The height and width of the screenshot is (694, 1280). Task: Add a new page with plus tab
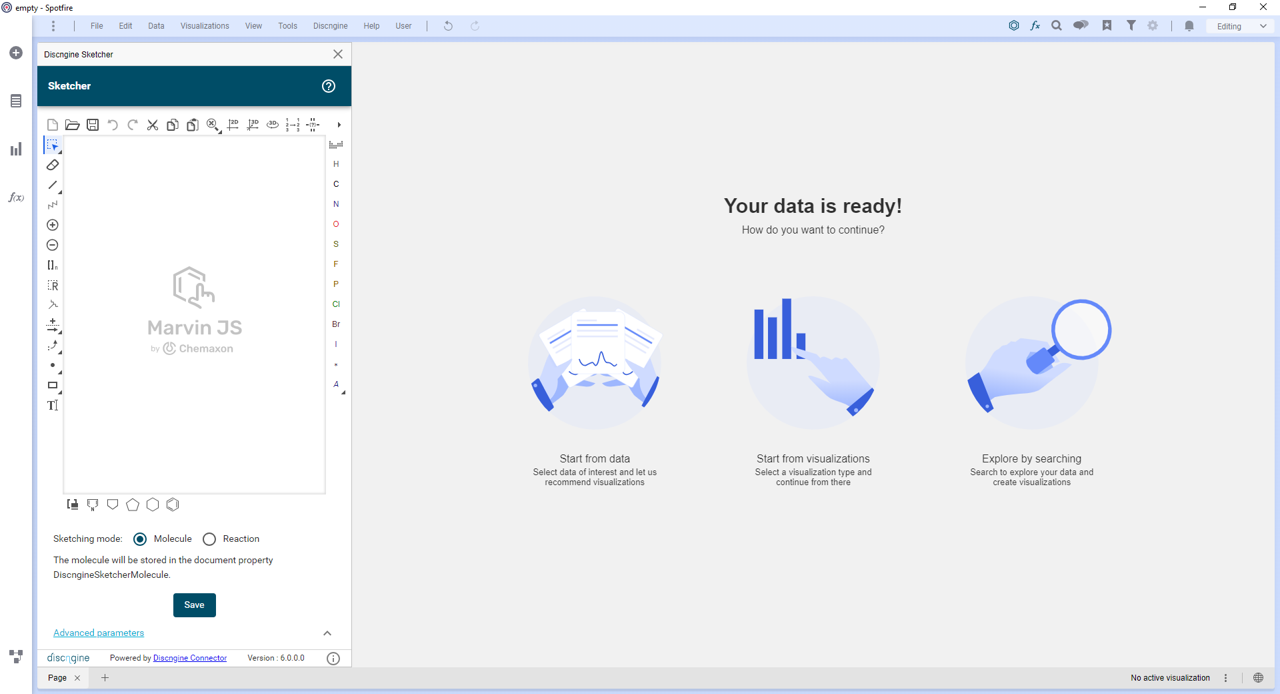105,678
